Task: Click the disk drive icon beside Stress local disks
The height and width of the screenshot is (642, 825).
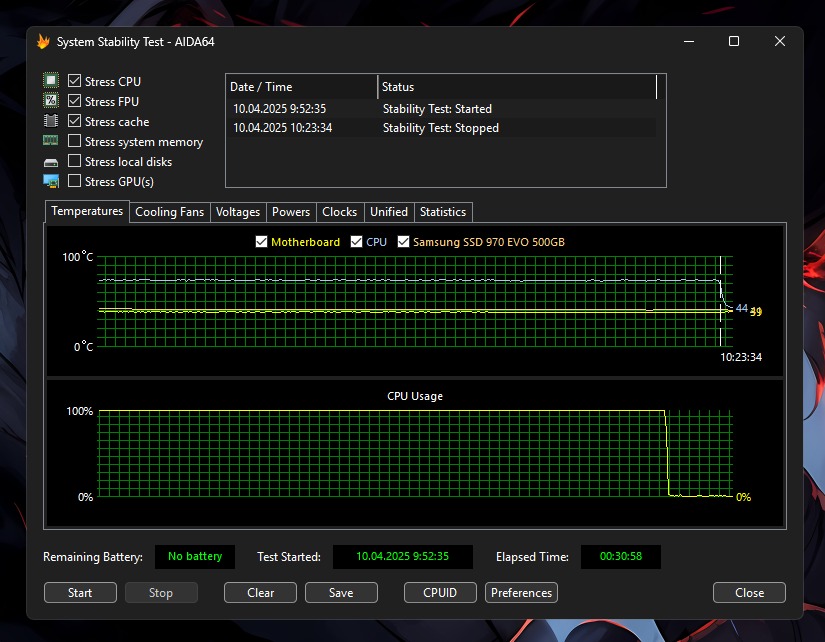Action: coord(51,163)
